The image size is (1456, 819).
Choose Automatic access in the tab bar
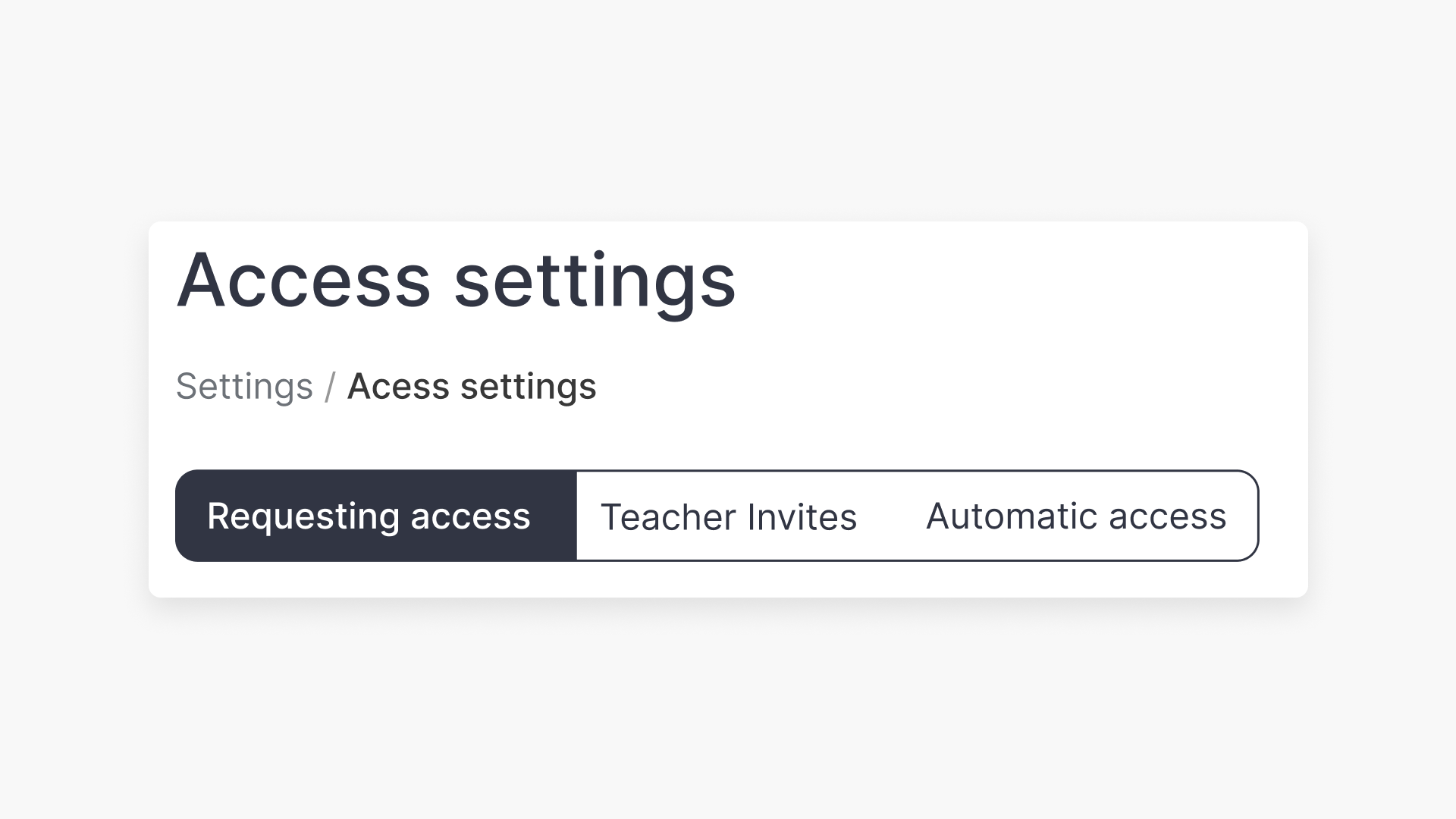click(1075, 516)
